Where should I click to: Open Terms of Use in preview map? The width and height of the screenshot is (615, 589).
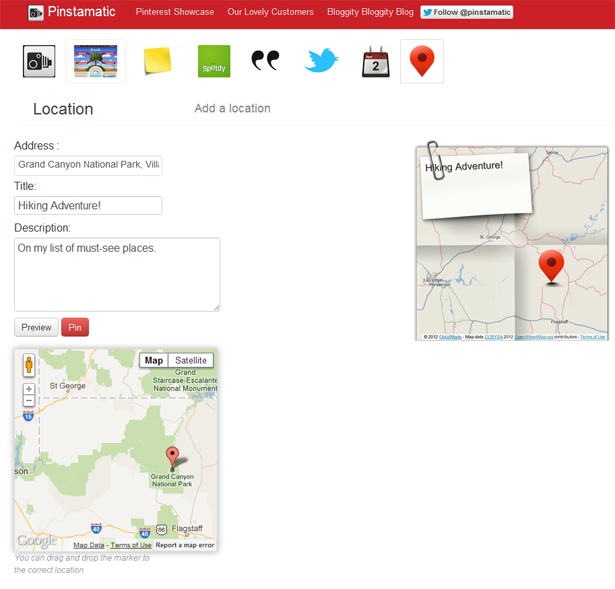(x=593, y=337)
